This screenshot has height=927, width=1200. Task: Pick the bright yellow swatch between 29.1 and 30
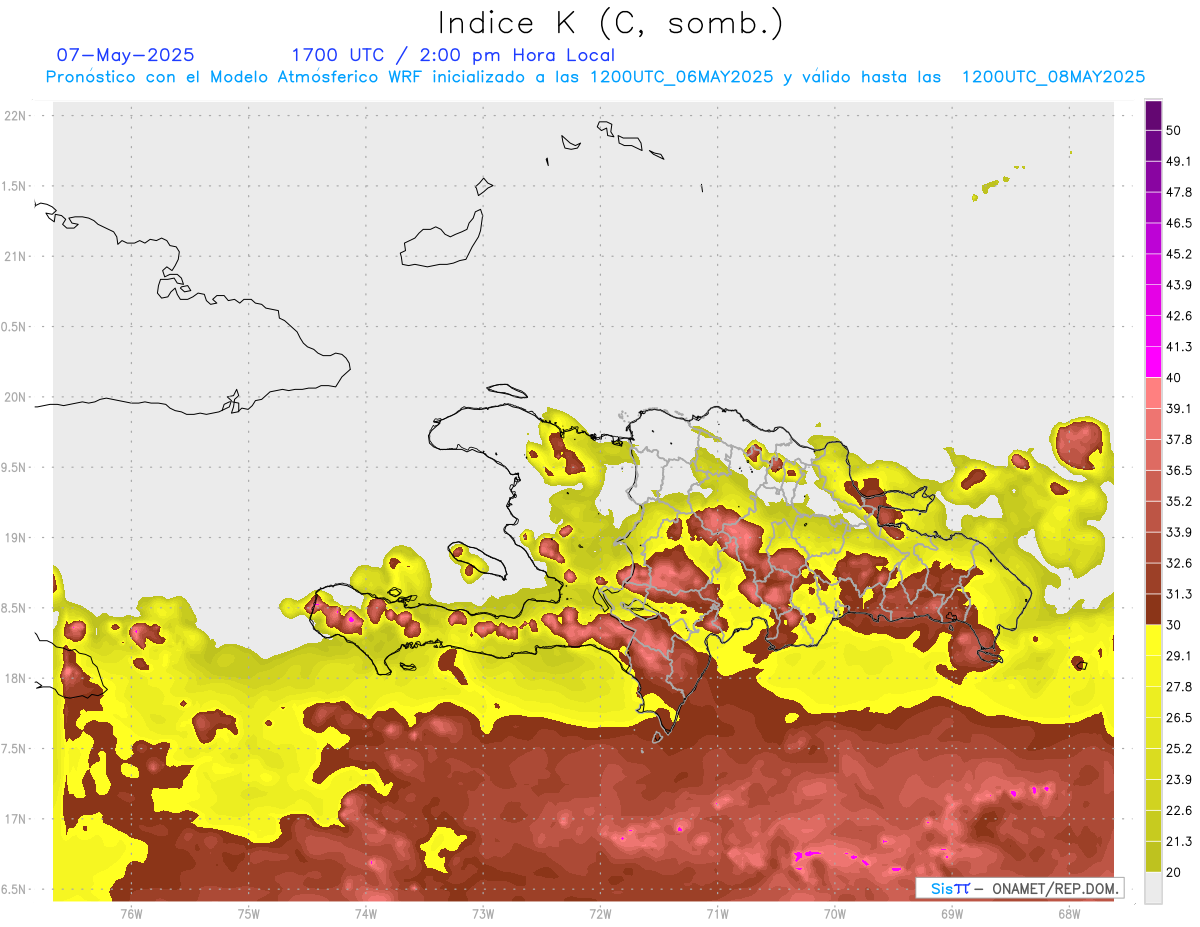pos(1153,640)
